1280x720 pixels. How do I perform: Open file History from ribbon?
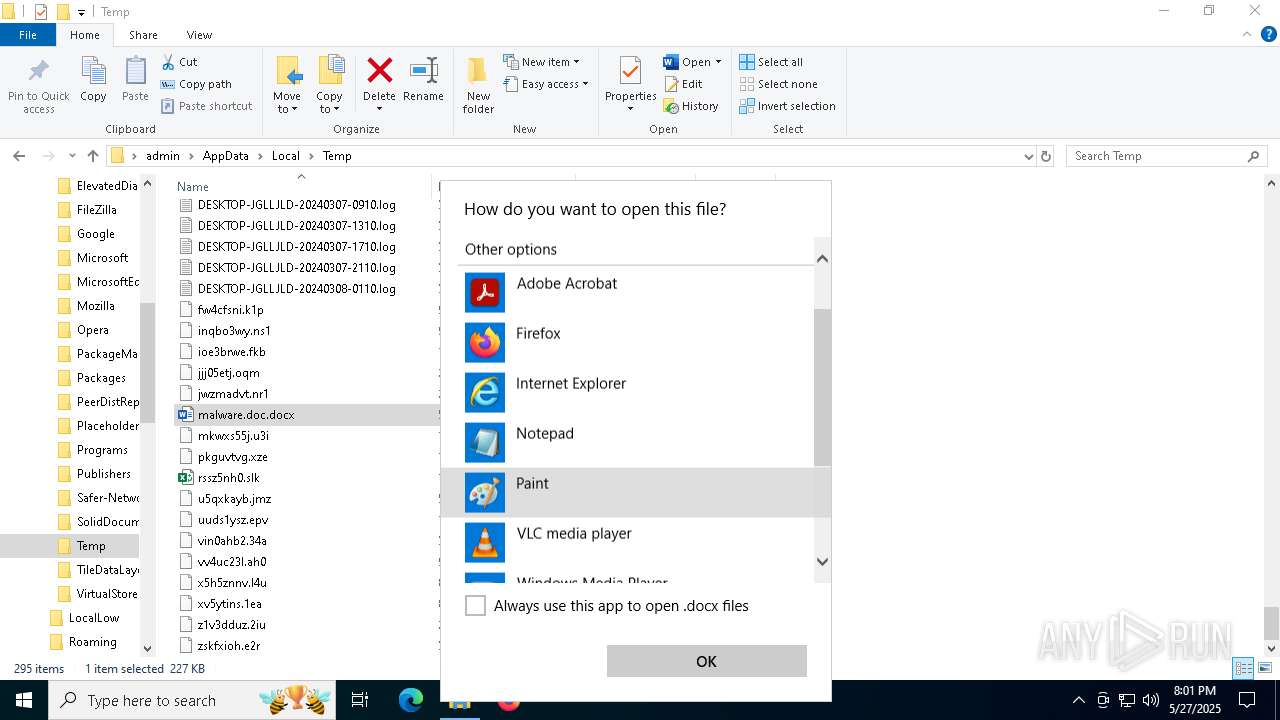pos(691,106)
